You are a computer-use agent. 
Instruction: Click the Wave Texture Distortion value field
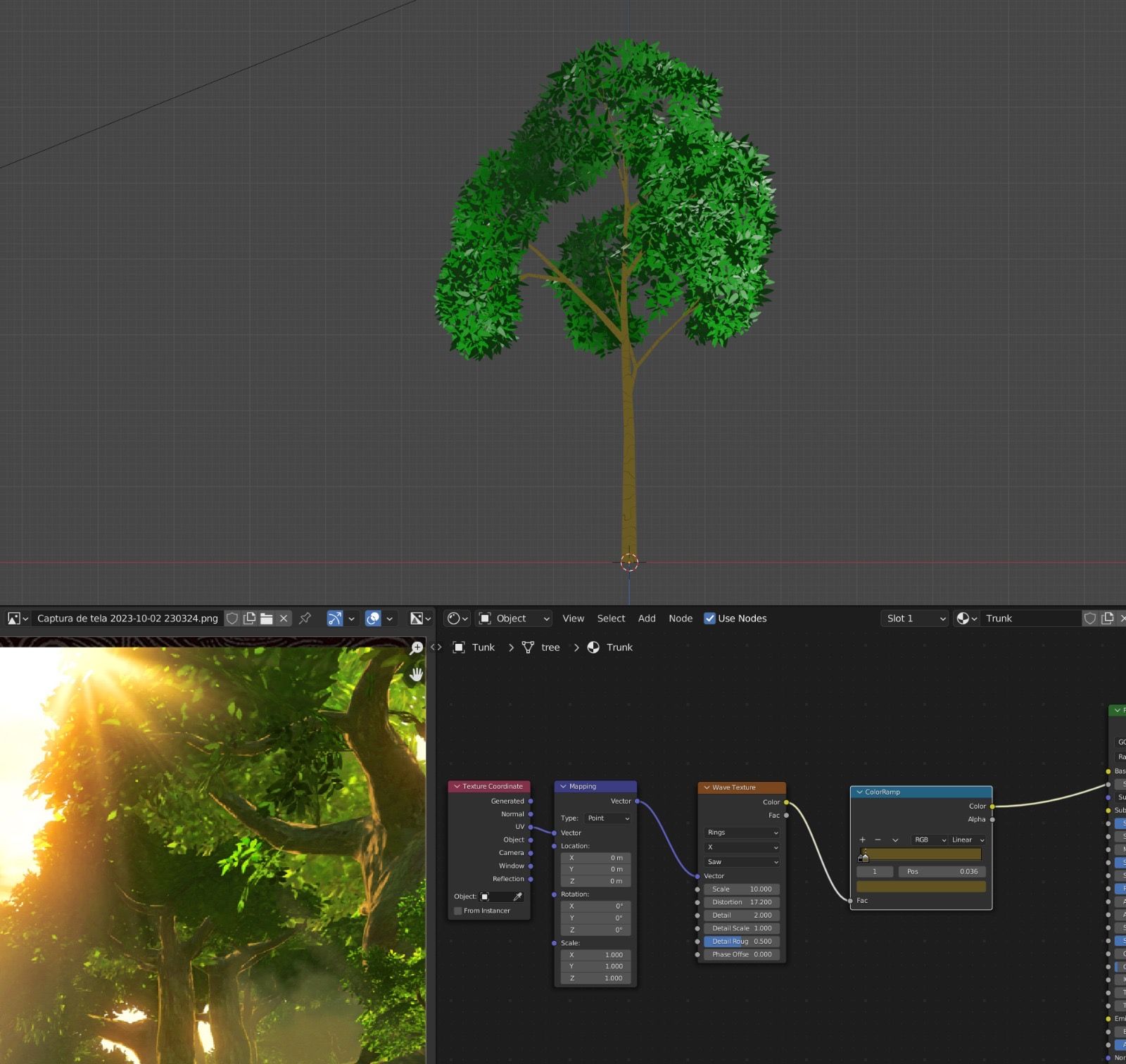point(742,902)
